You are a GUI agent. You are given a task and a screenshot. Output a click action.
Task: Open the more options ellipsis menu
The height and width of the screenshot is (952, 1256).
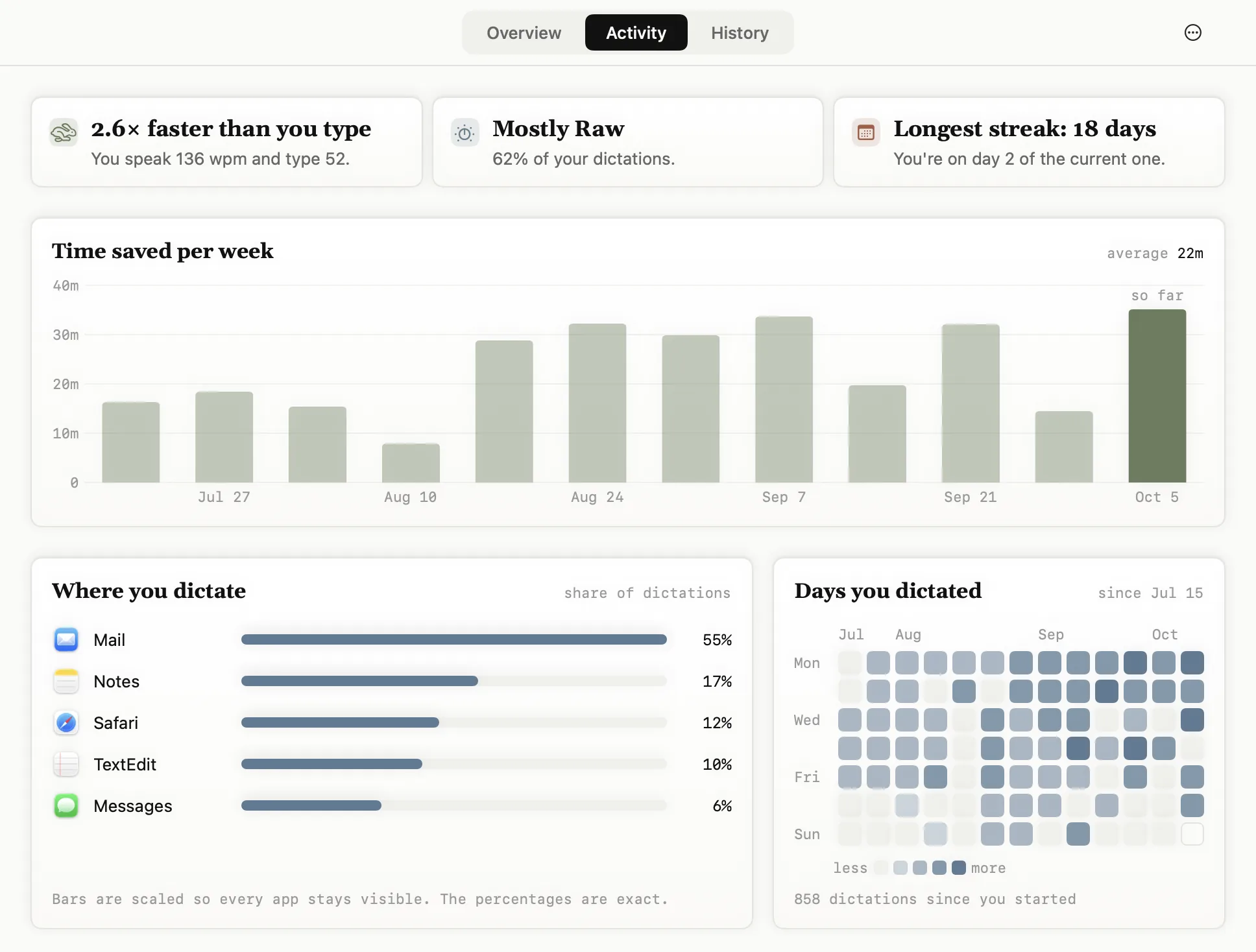pos(1192,32)
